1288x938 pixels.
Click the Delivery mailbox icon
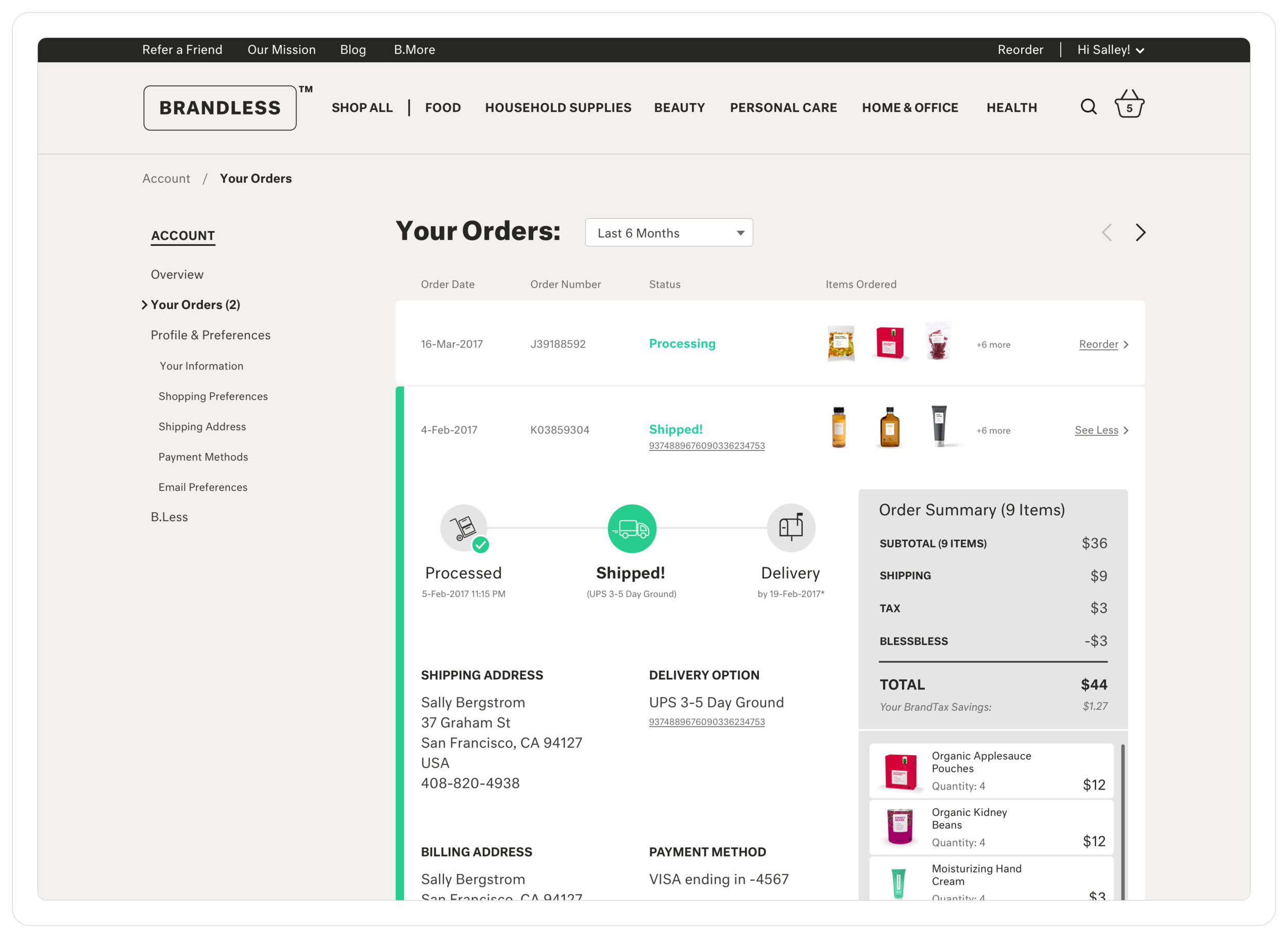791,528
